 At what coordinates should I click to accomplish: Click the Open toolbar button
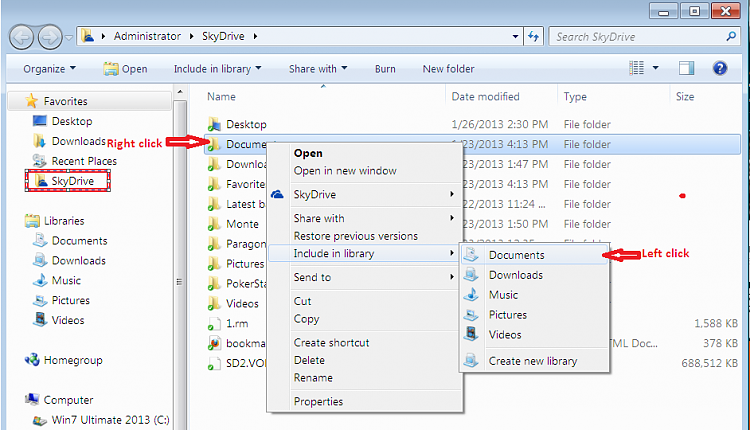coord(125,69)
